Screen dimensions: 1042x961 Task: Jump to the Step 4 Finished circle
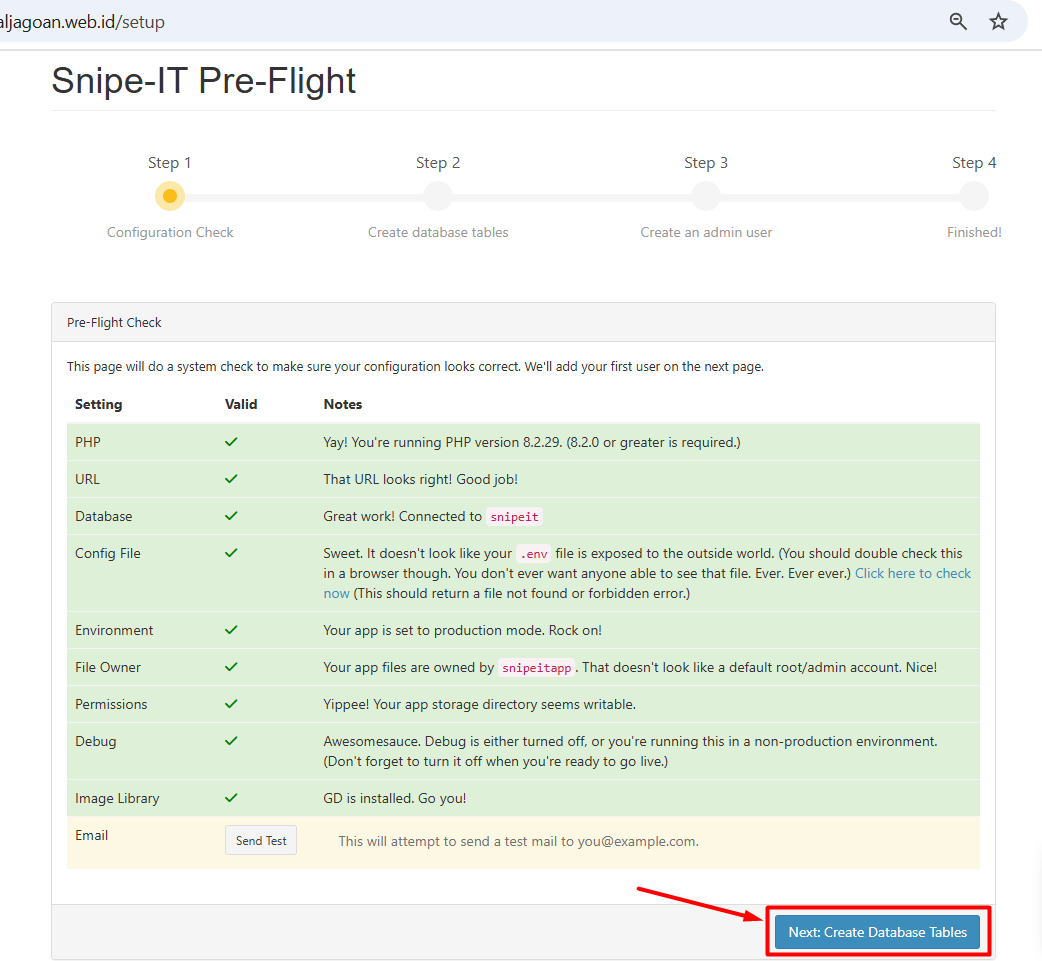pos(974,196)
